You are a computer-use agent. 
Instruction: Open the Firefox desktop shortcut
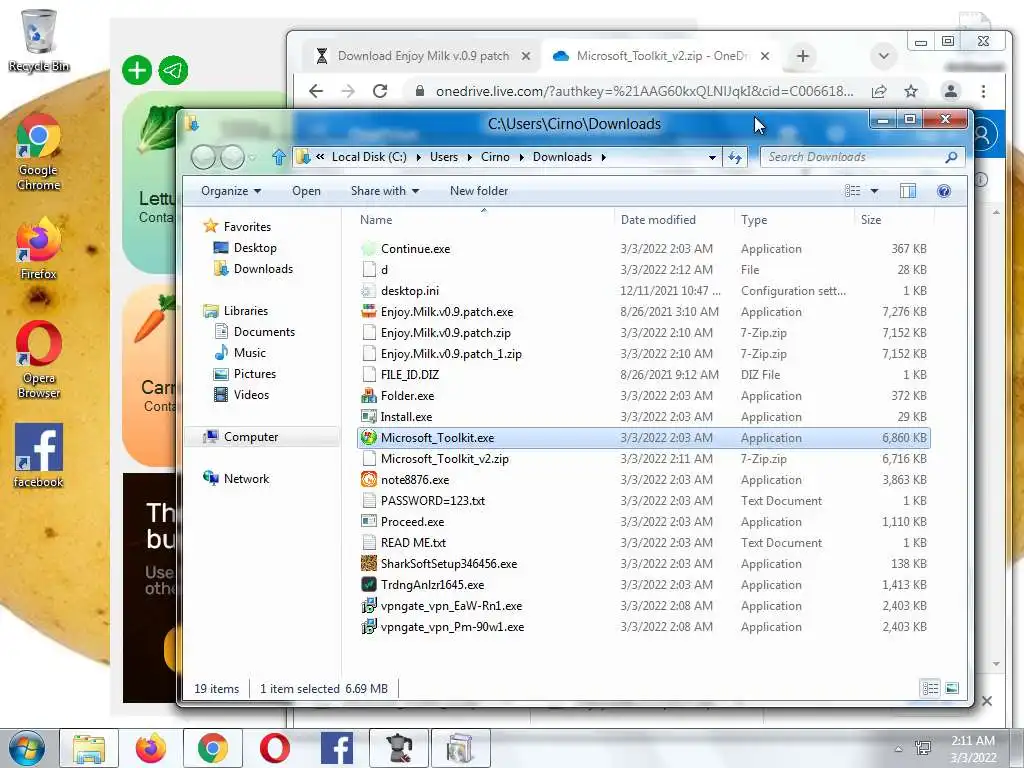(x=39, y=249)
